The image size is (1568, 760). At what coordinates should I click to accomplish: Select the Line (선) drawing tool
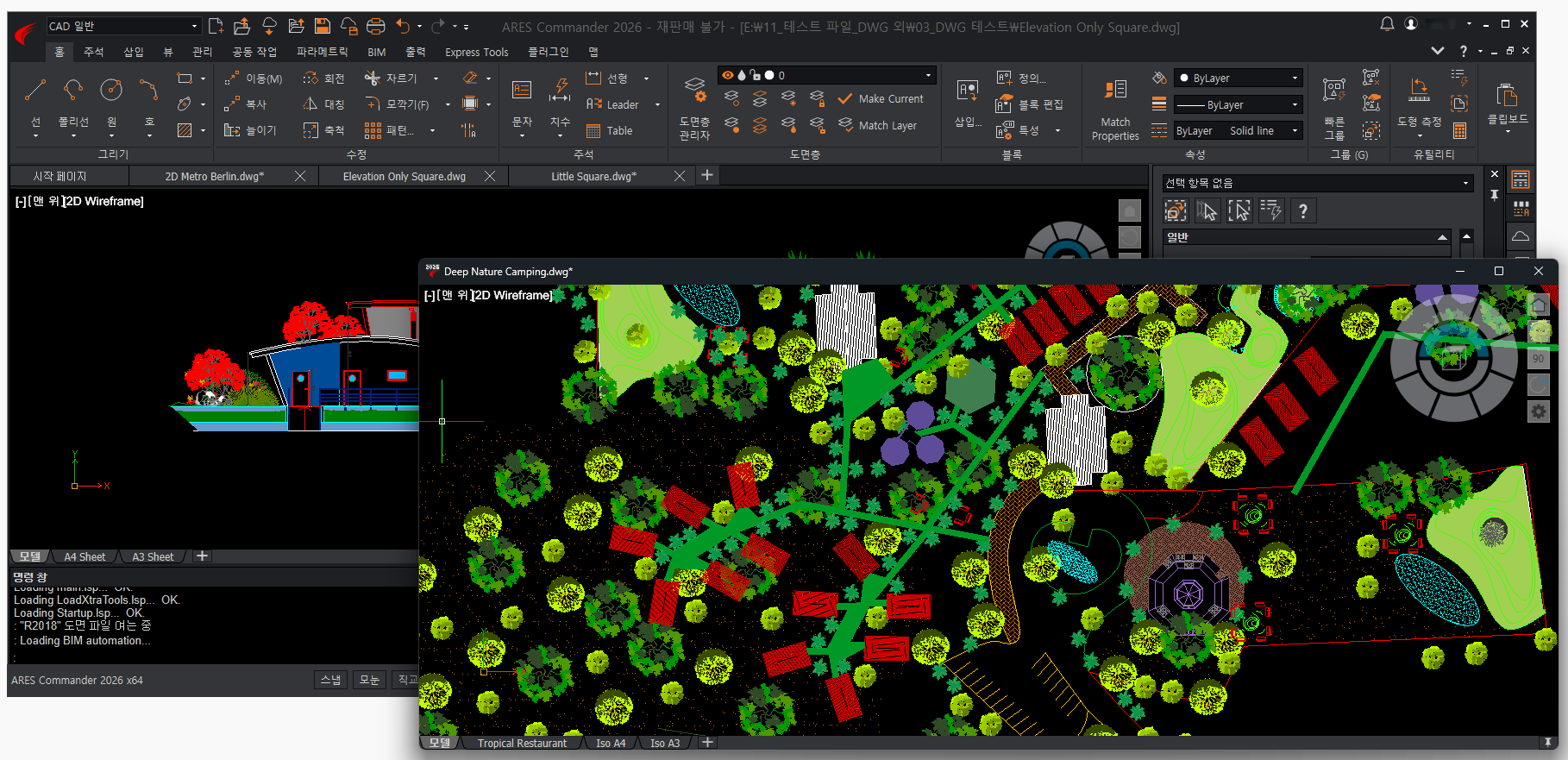[35, 91]
